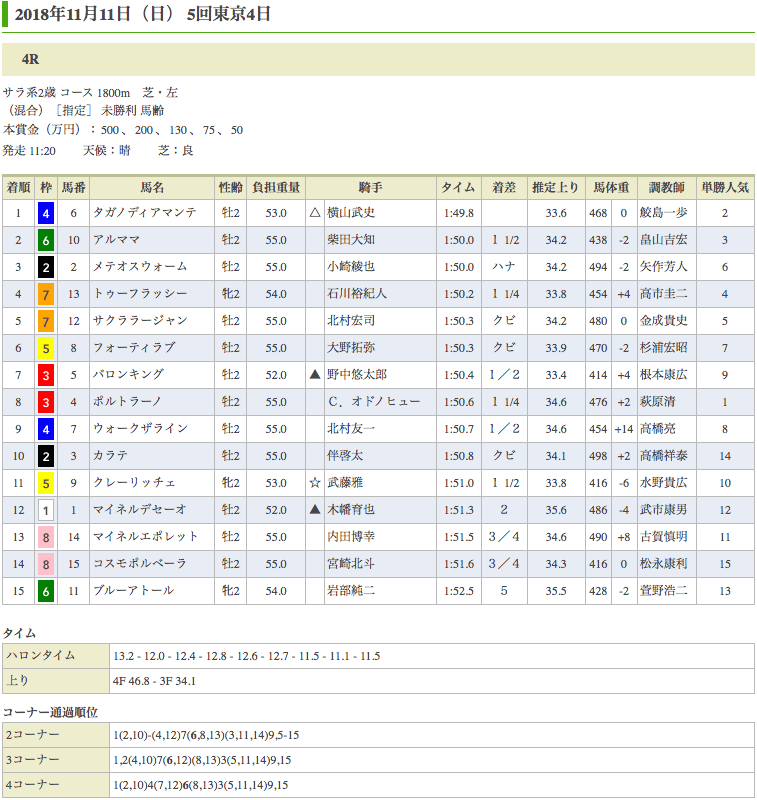
Task: Click the ☆ mark beside 武藤雅
Action: (315, 483)
